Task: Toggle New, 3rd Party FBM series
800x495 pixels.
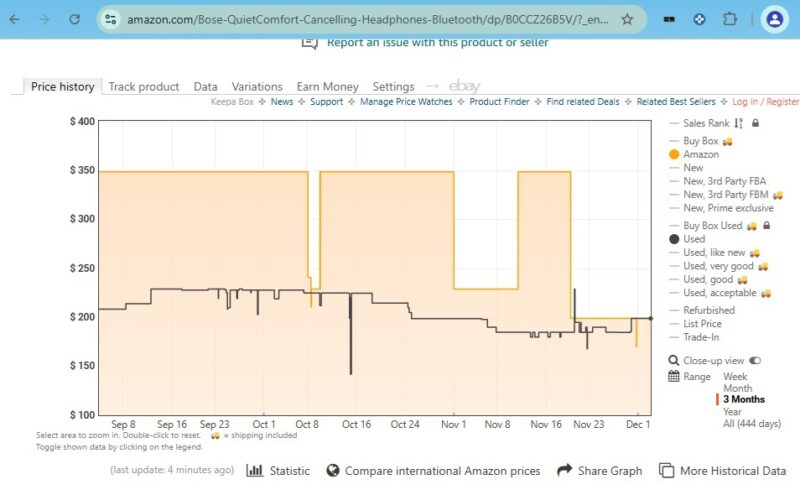Action: click(x=726, y=194)
